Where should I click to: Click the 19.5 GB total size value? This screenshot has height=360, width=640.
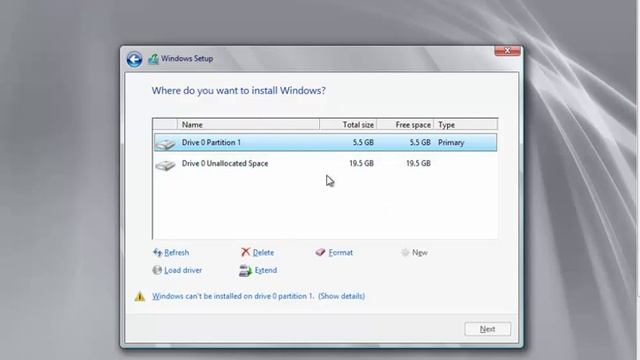pyautogui.click(x=361, y=163)
